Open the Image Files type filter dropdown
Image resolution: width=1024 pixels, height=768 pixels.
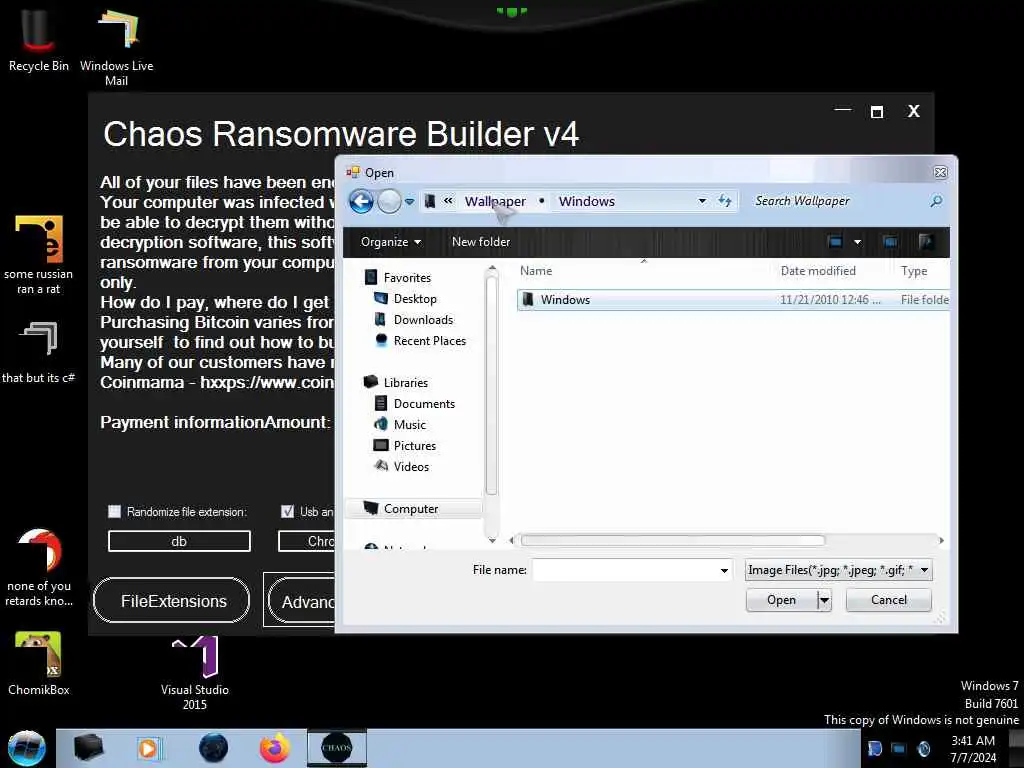[838, 570]
